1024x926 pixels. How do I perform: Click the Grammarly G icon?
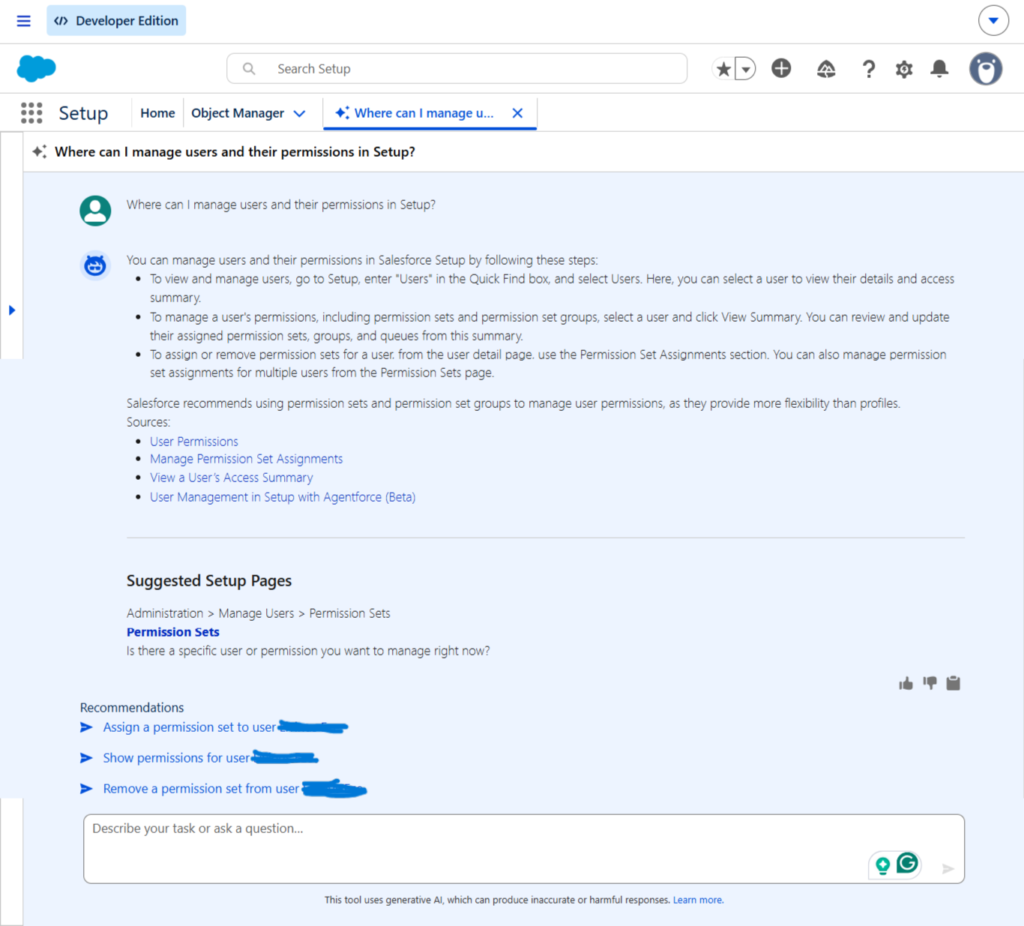[x=908, y=863]
